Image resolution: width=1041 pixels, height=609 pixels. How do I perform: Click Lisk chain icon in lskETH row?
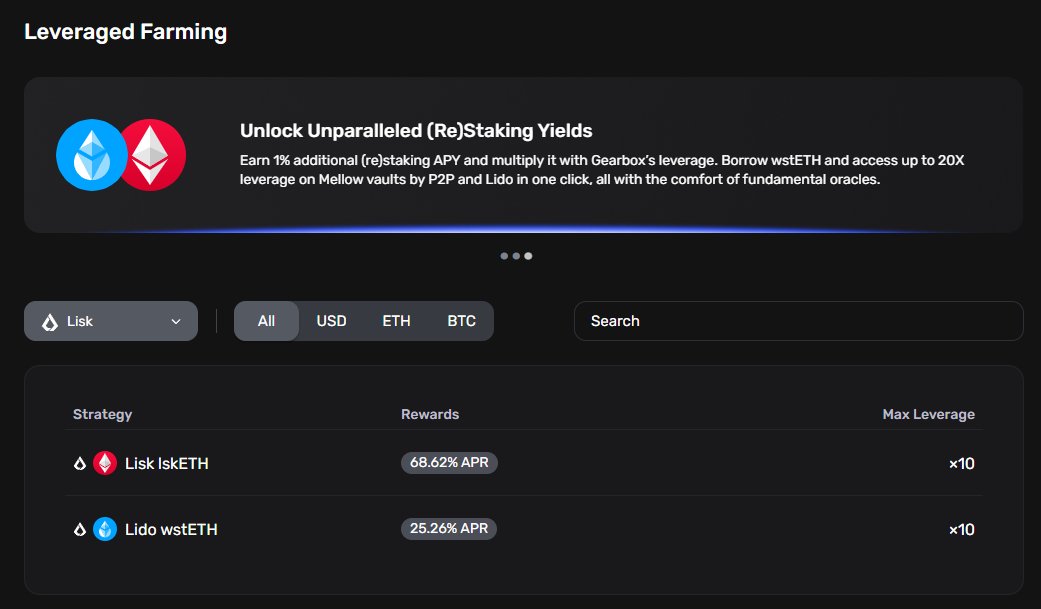[x=80, y=464]
